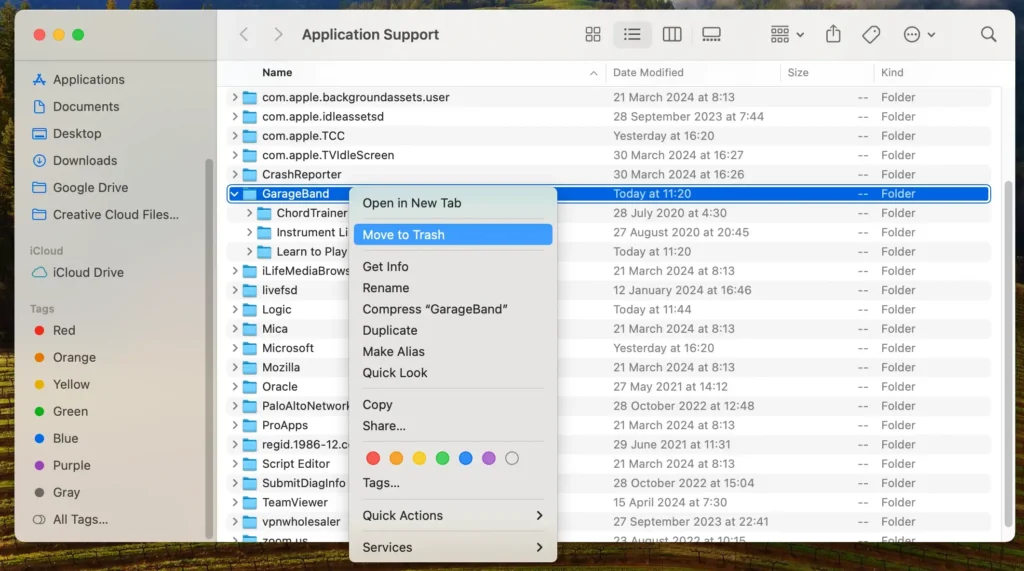1024x571 pixels.
Task: Apply red tag color in context menu
Action: [x=373, y=459]
